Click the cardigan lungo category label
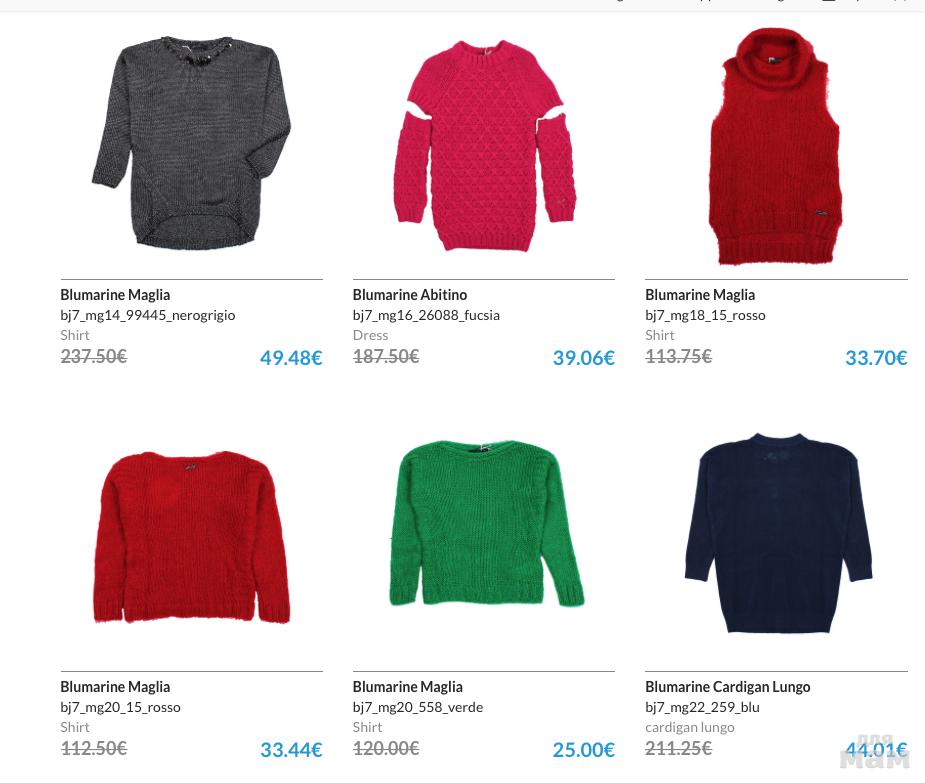925x783 pixels. [x=690, y=728]
